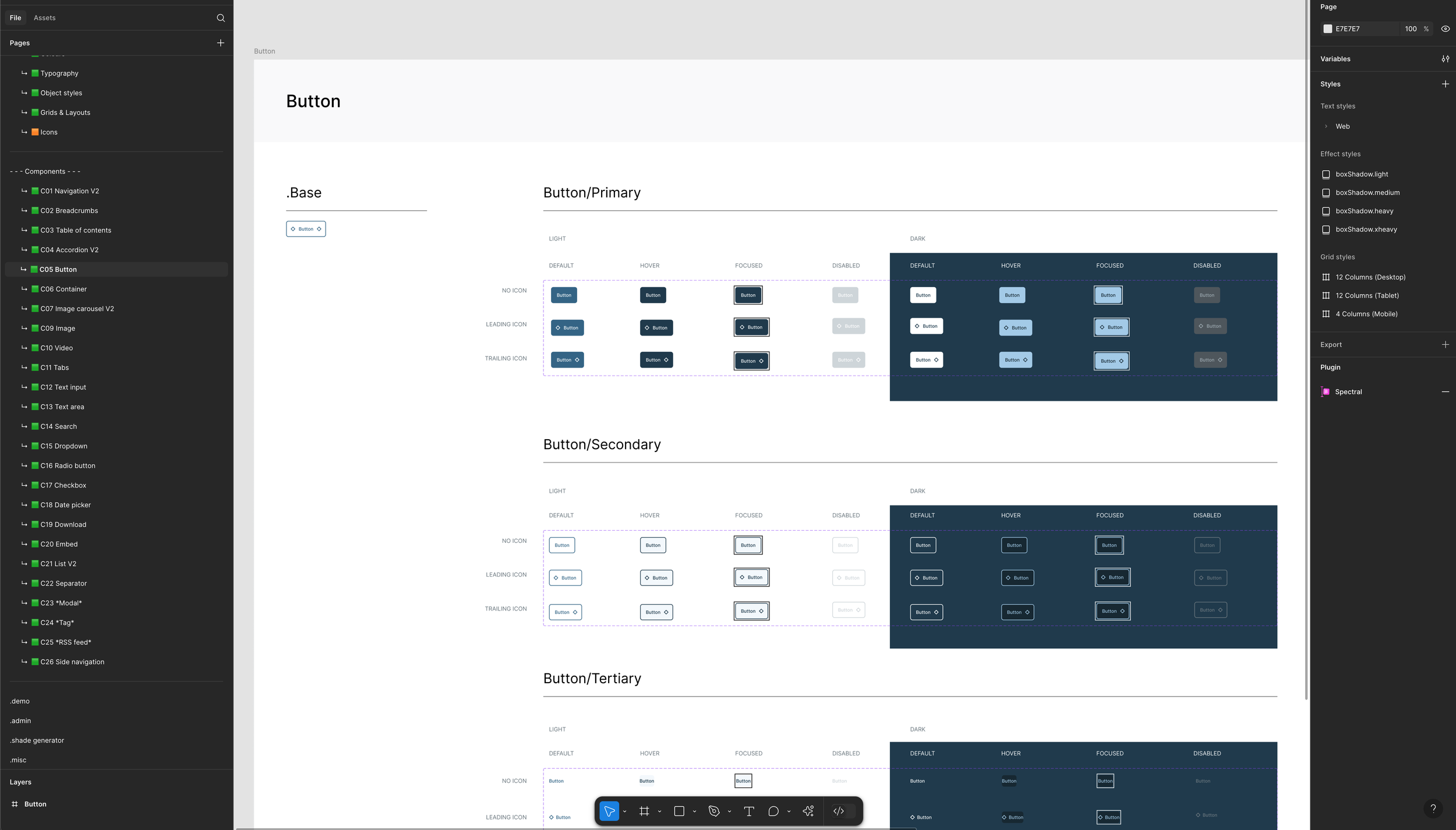Open the C12 Text input page
The height and width of the screenshot is (830, 1456).
(x=63, y=387)
